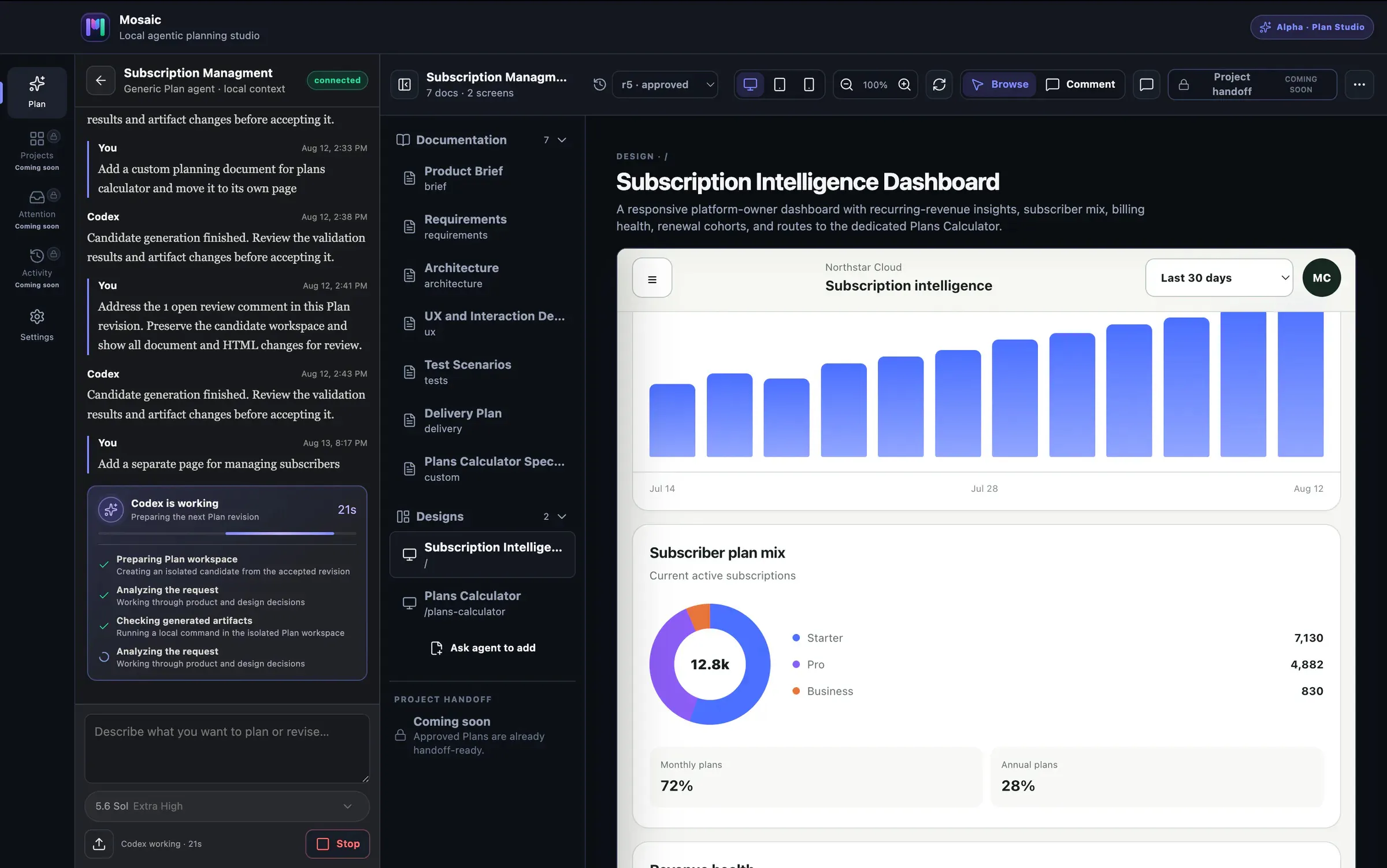This screenshot has height=868, width=1387.
Task: Click the Codex working sparkle icon
Action: click(x=111, y=510)
